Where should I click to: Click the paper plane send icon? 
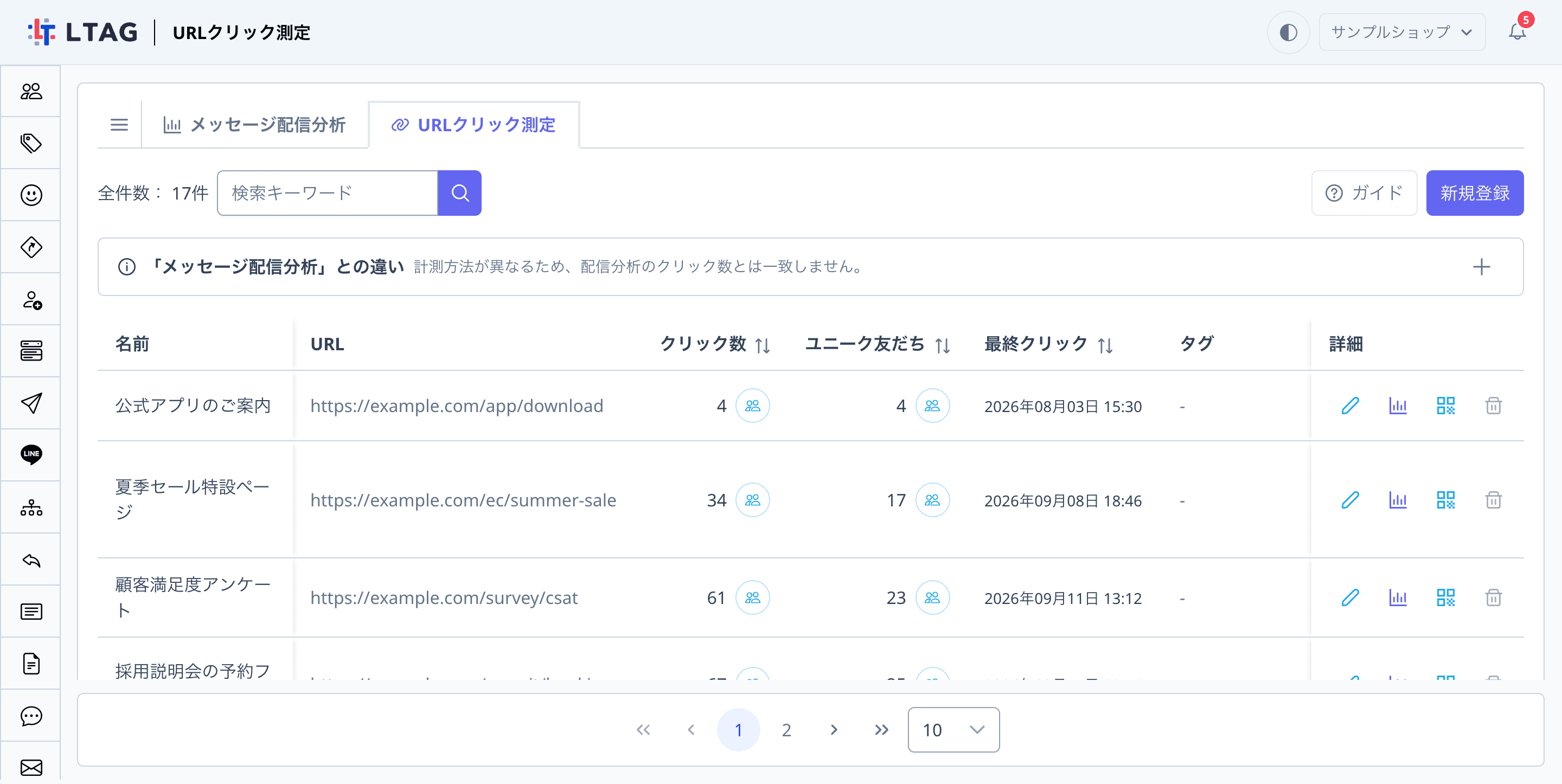tap(31, 403)
